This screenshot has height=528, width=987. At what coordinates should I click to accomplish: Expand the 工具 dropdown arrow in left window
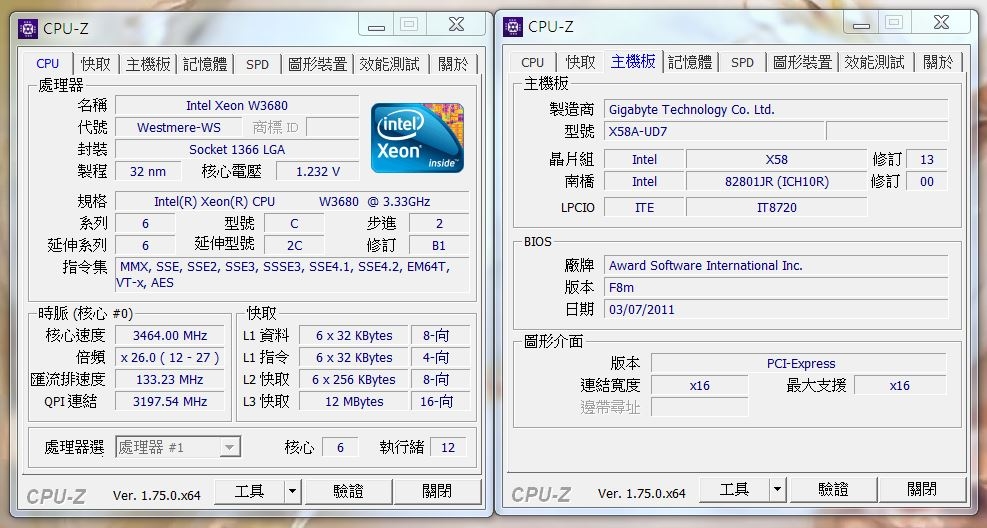point(293,491)
